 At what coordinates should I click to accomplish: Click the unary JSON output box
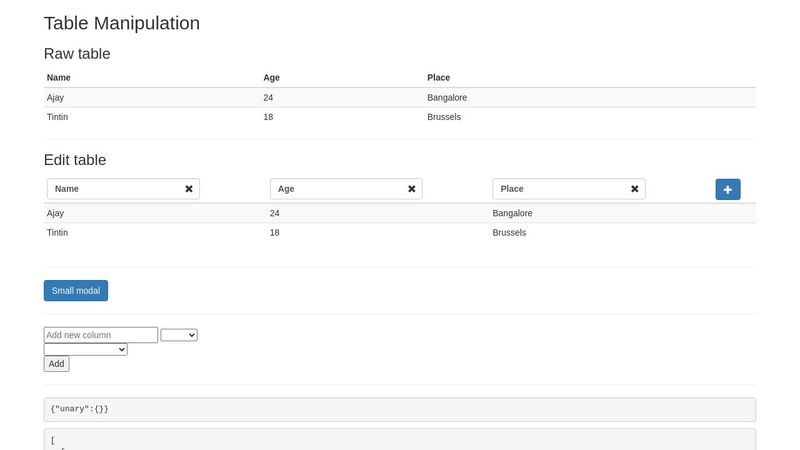coord(400,409)
